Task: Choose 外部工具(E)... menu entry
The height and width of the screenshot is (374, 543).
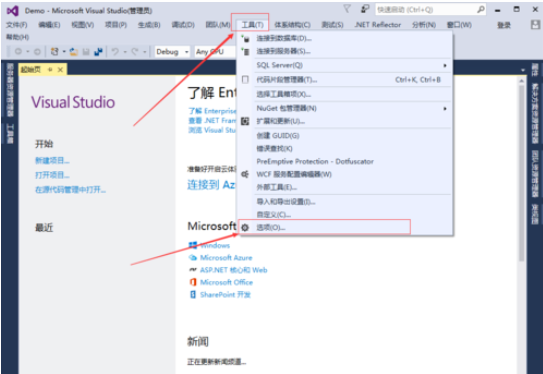Action: coord(345,187)
